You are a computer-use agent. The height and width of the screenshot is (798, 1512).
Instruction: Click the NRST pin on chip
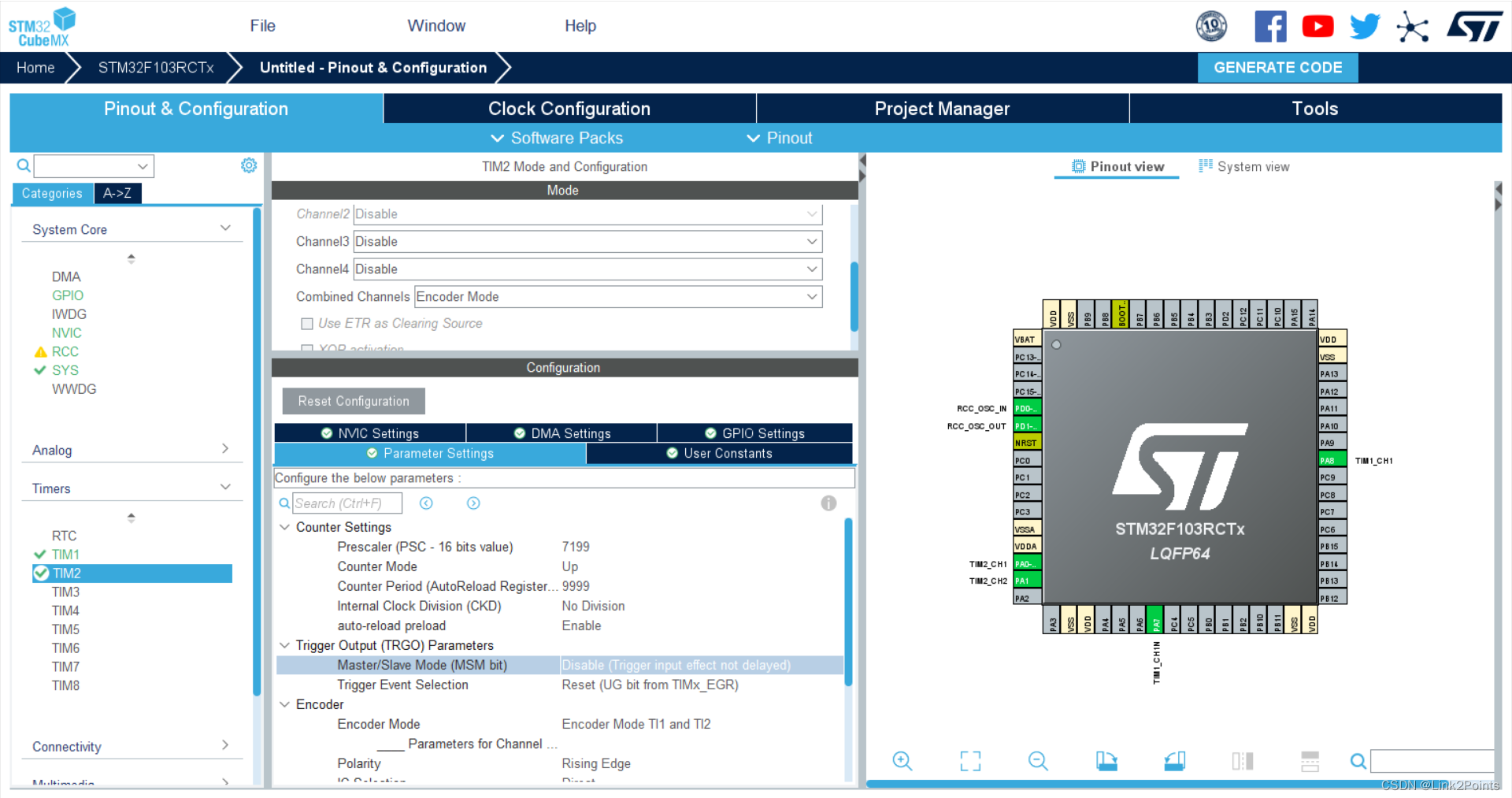click(x=1028, y=443)
